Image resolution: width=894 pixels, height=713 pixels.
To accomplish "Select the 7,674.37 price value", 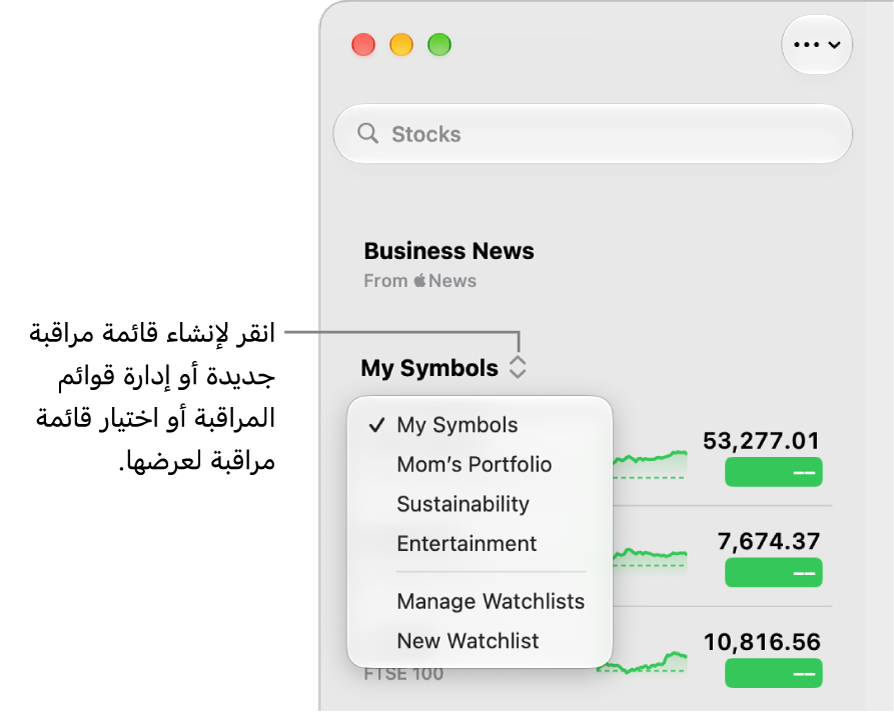I will pyautogui.click(x=769, y=541).
